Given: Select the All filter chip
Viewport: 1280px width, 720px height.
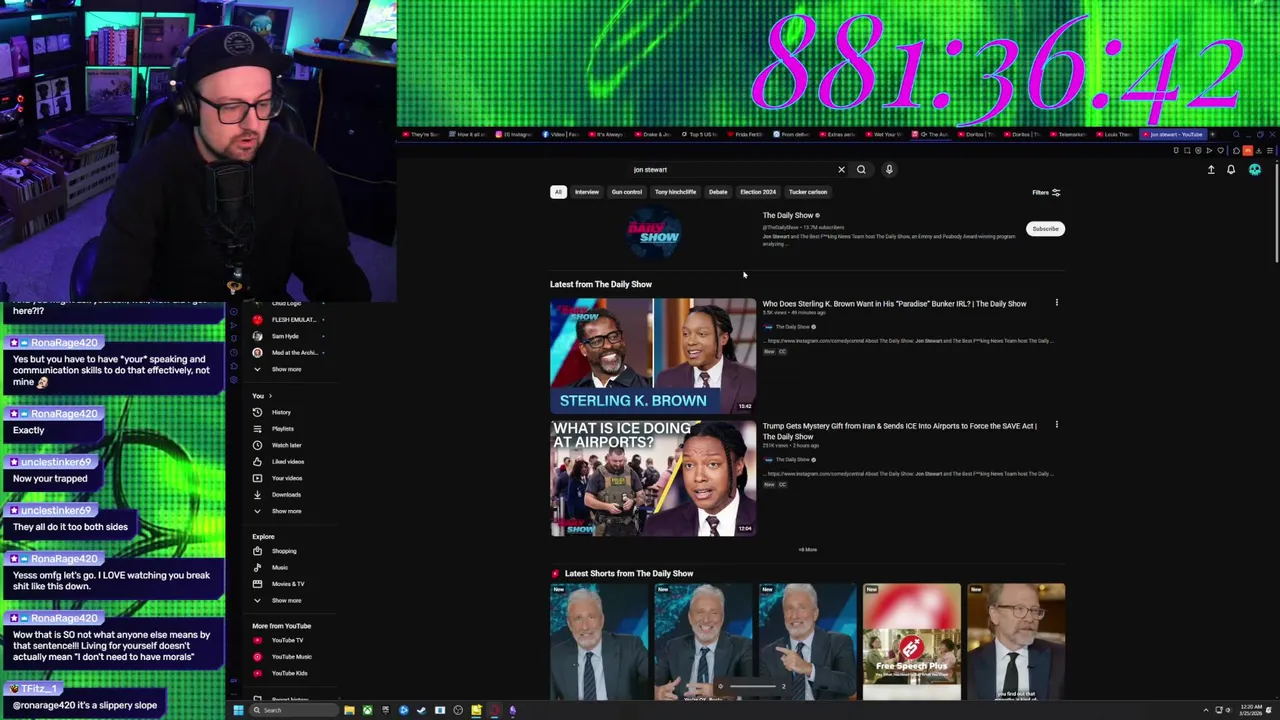Looking at the screenshot, I should pos(558,192).
